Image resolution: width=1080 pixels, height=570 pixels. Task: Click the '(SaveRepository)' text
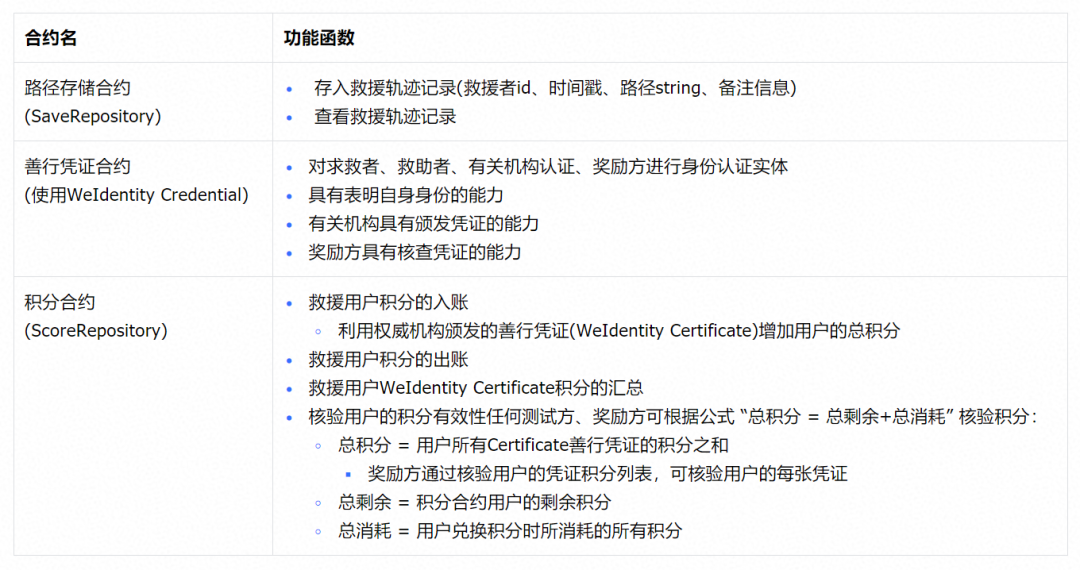coord(92,116)
